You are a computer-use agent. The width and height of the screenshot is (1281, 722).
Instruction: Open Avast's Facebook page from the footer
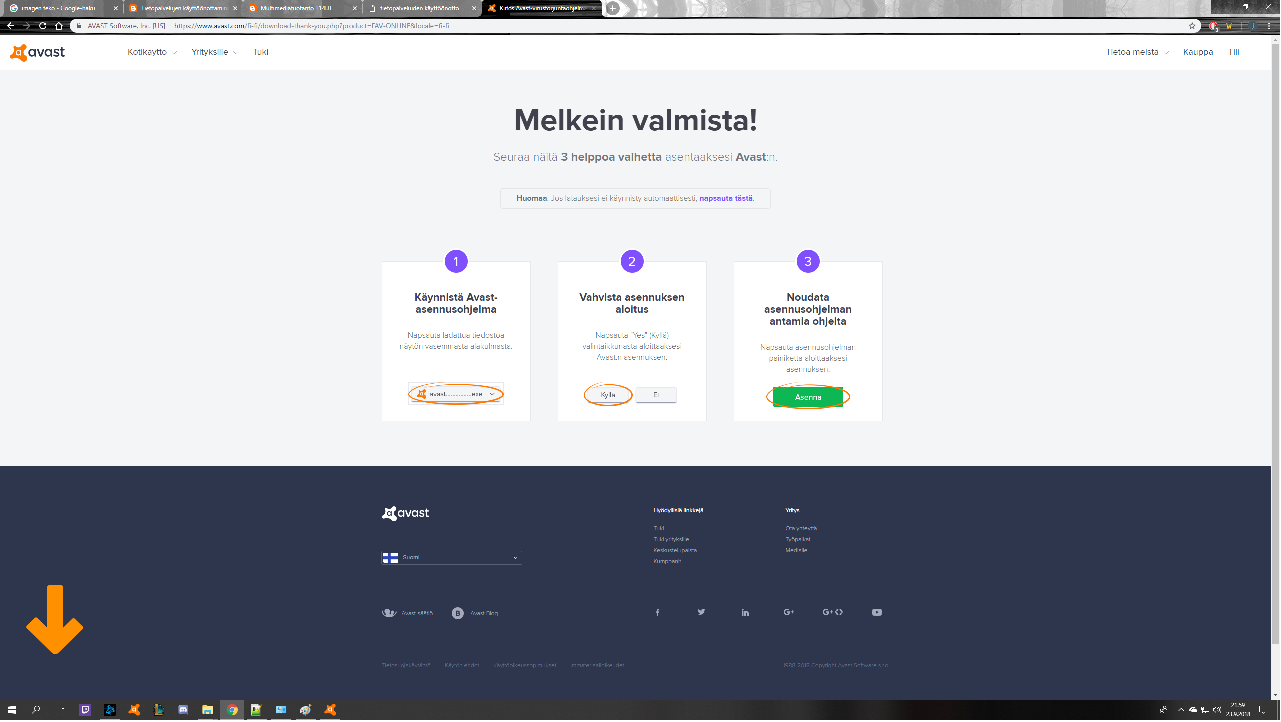[x=657, y=612]
